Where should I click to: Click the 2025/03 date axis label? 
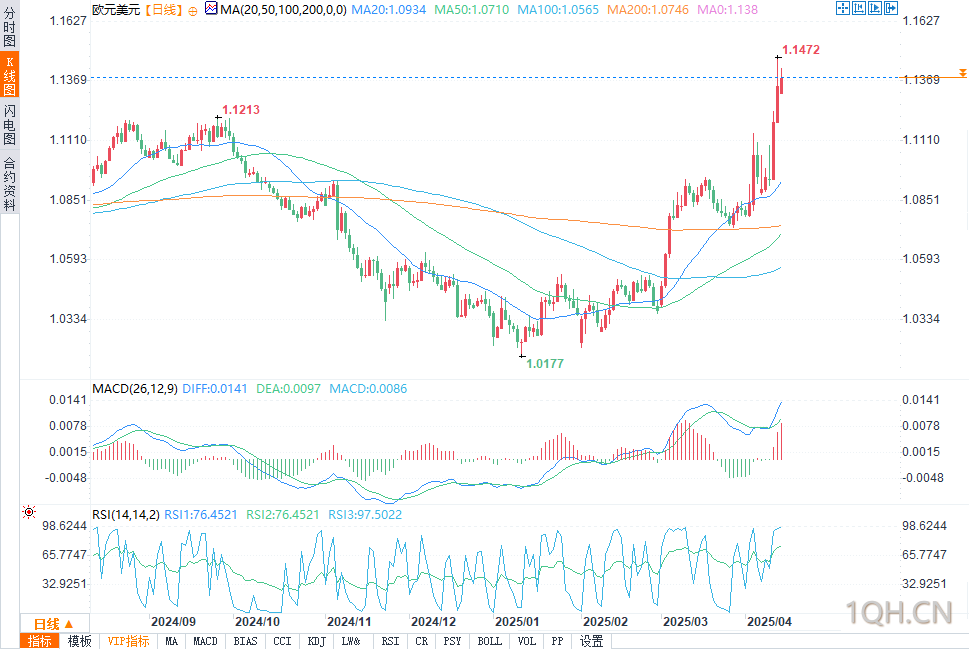(x=685, y=622)
